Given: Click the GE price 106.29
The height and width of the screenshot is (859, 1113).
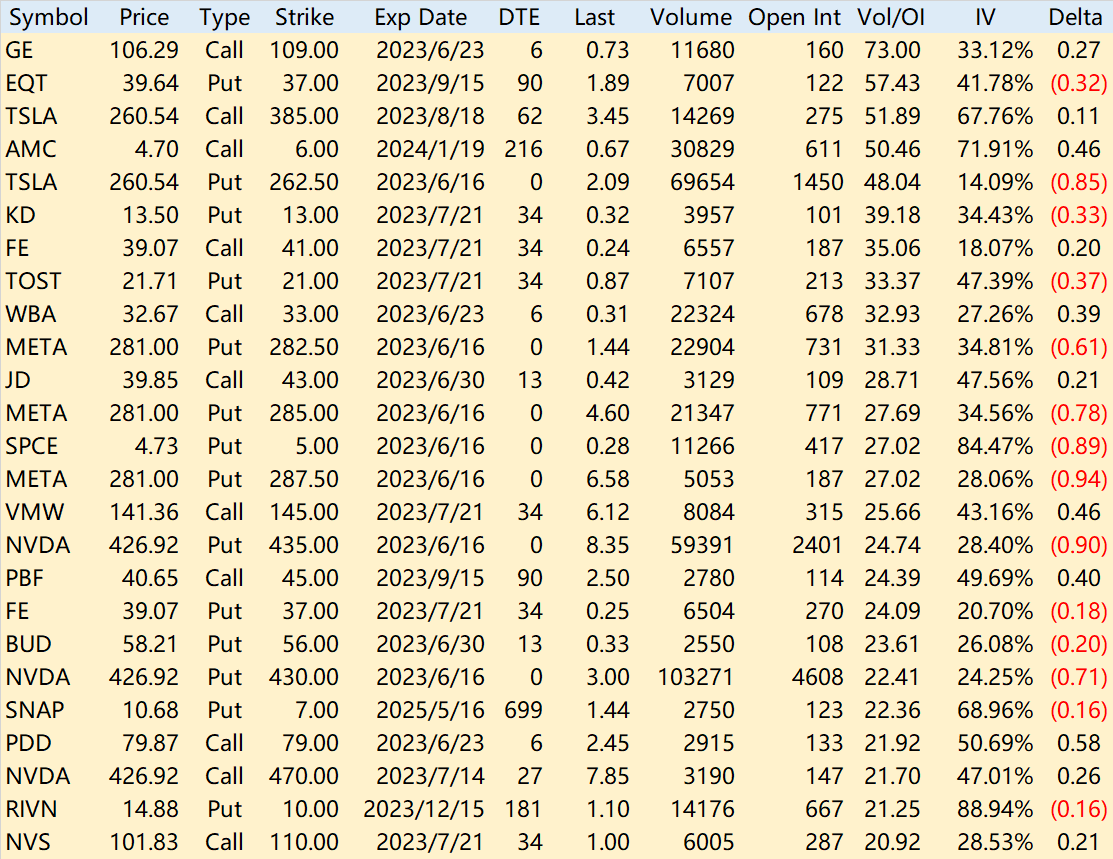Looking at the screenshot, I should point(144,50).
